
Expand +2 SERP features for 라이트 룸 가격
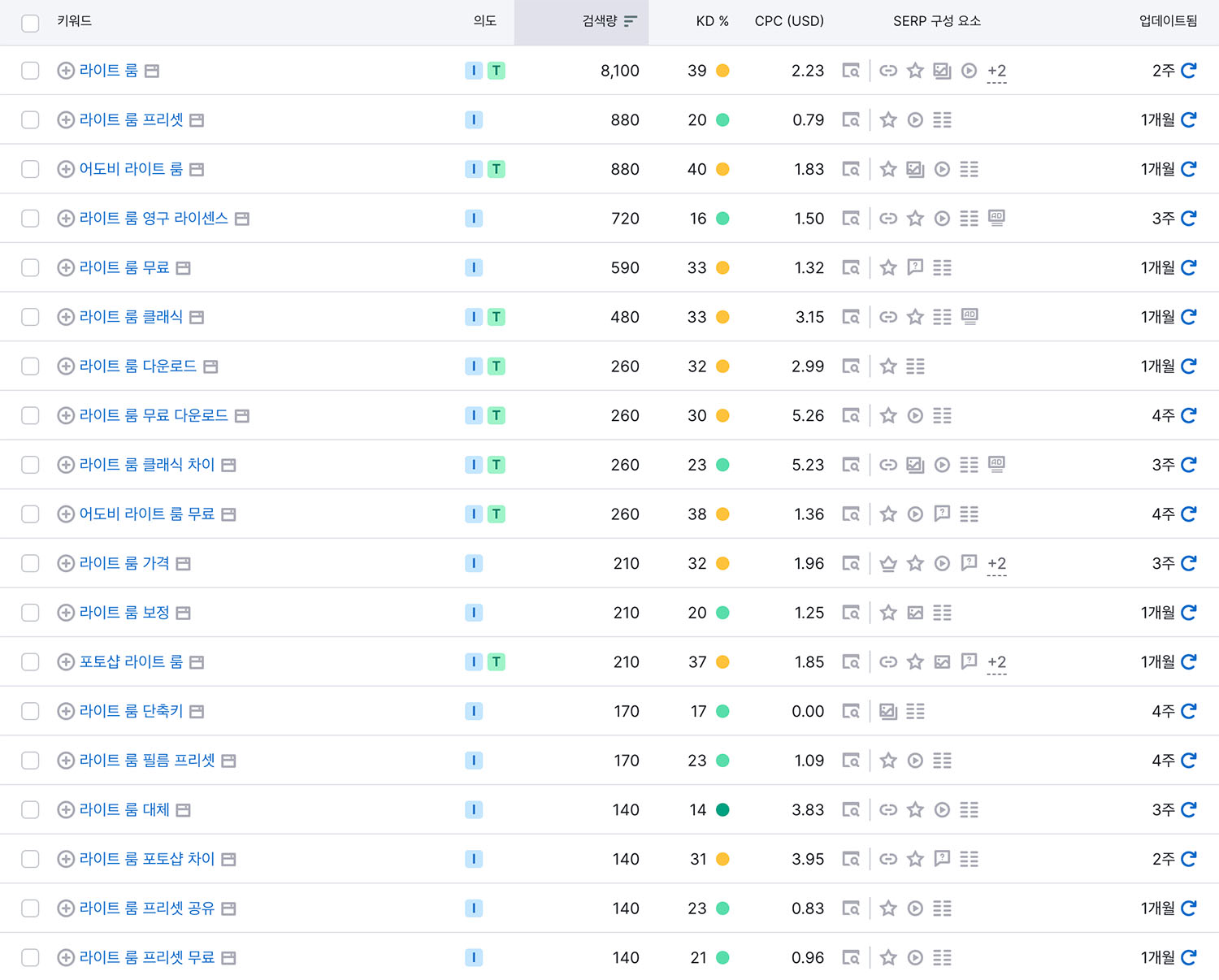coord(996,564)
